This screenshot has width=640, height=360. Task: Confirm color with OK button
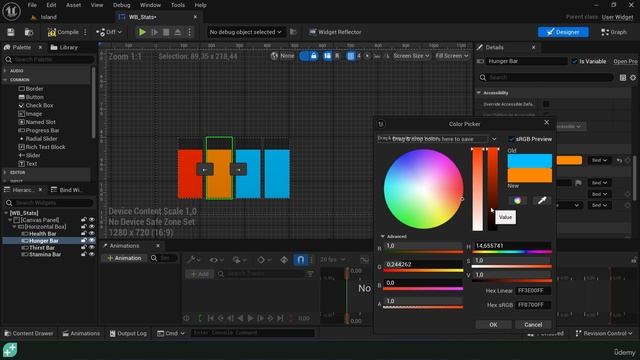pyautogui.click(x=493, y=324)
